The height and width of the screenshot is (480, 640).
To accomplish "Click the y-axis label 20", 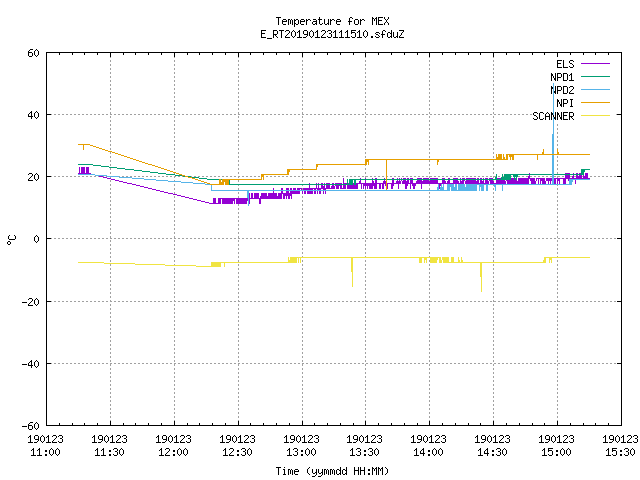I will coord(33,177).
